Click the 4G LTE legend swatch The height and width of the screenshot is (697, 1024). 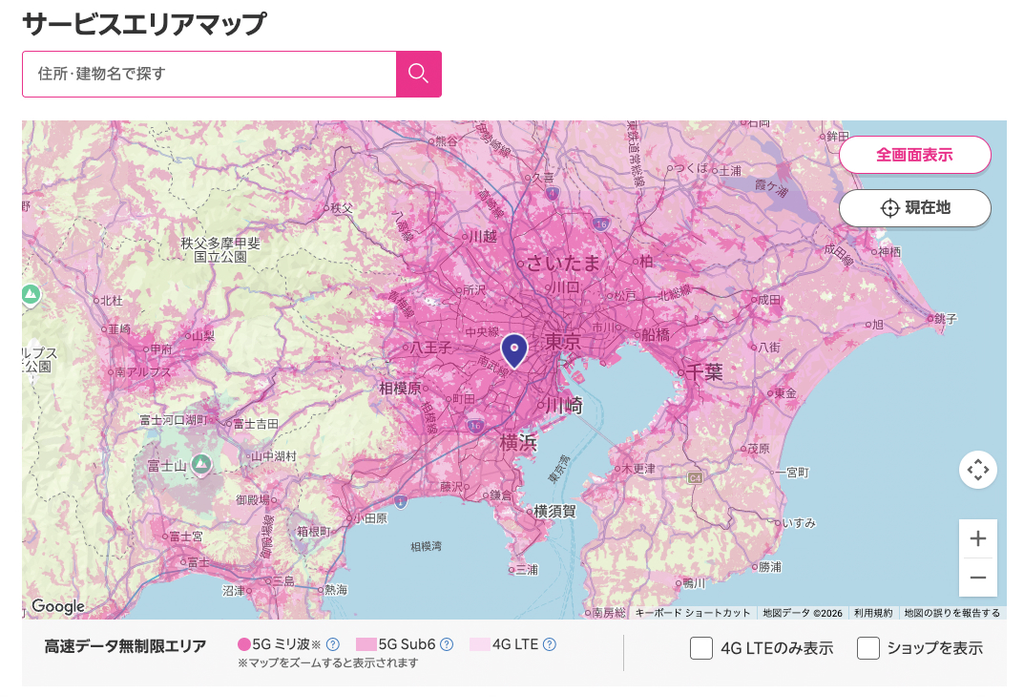[x=479, y=645]
